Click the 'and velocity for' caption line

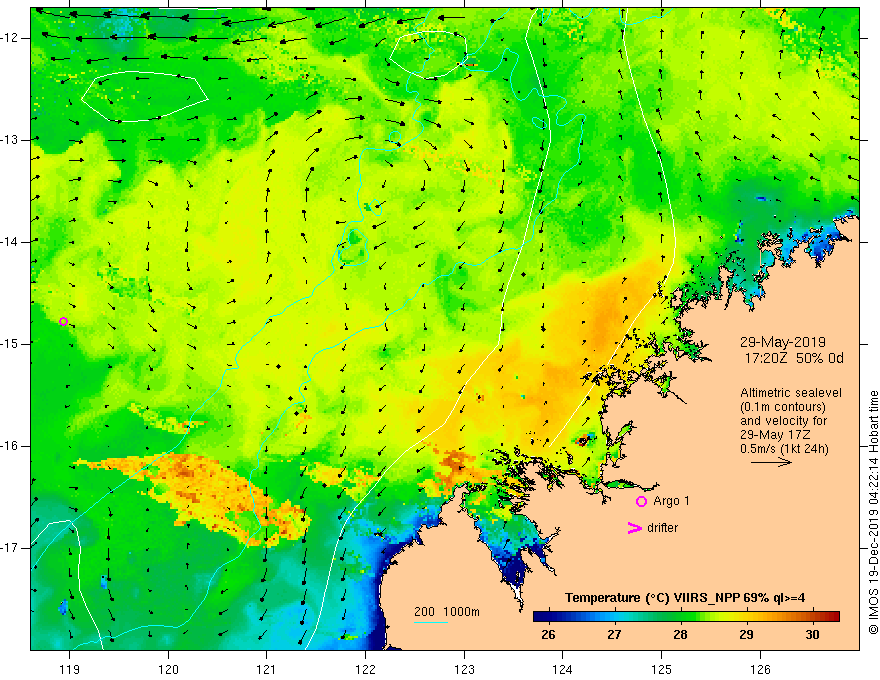783,421
